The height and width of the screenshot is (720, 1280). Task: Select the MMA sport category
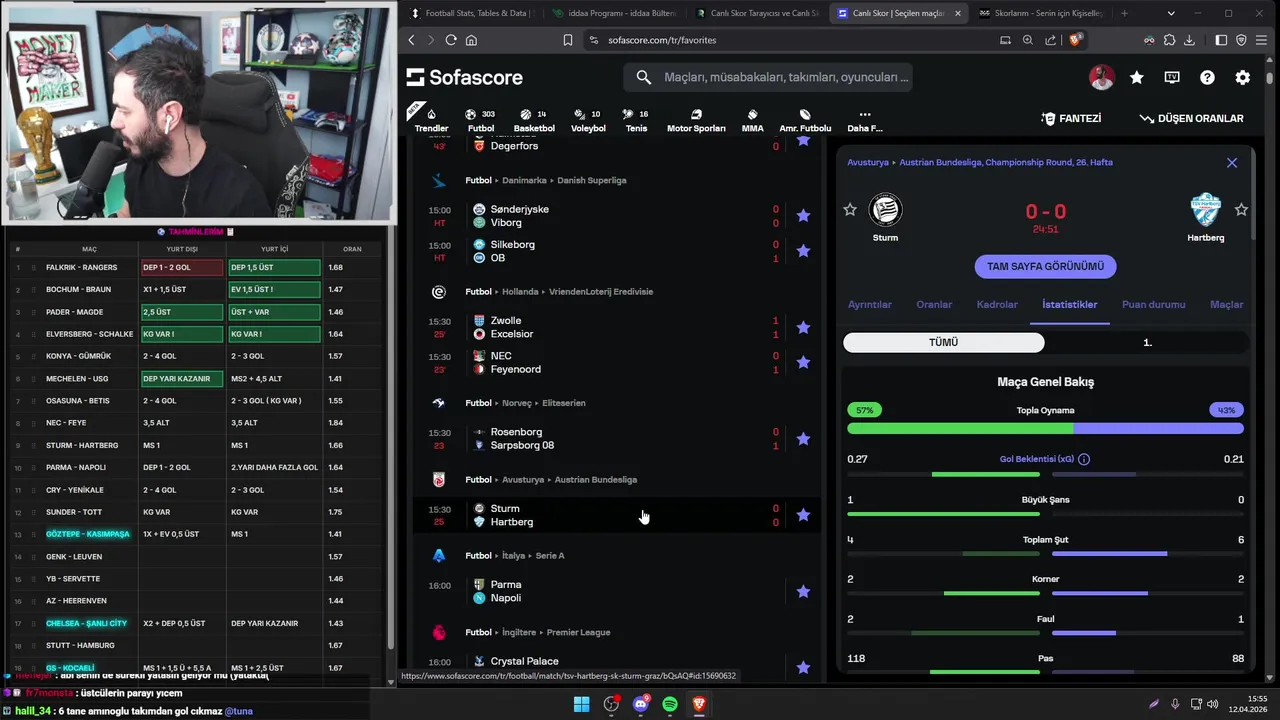pos(752,120)
